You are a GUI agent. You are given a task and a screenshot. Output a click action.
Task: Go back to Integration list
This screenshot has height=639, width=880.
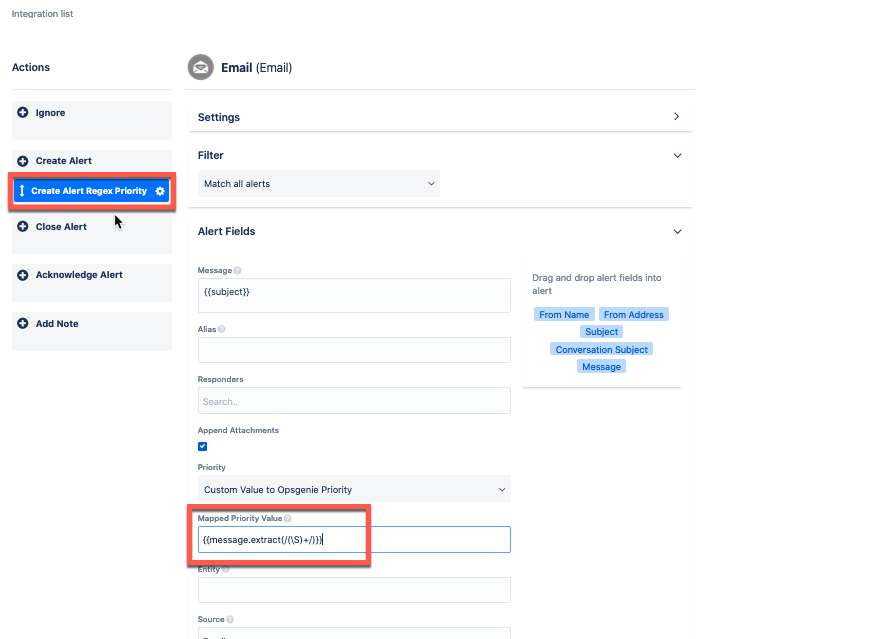coord(43,13)
